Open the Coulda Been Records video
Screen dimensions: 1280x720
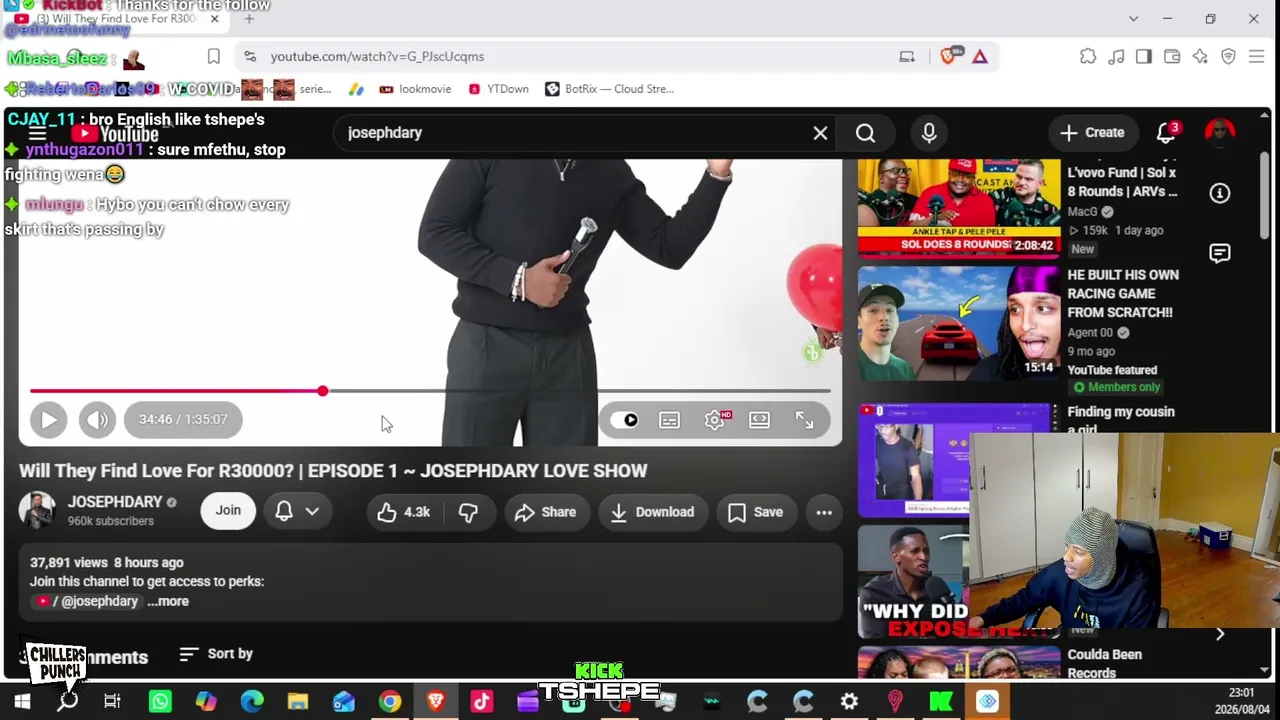tap(1104, 663)
